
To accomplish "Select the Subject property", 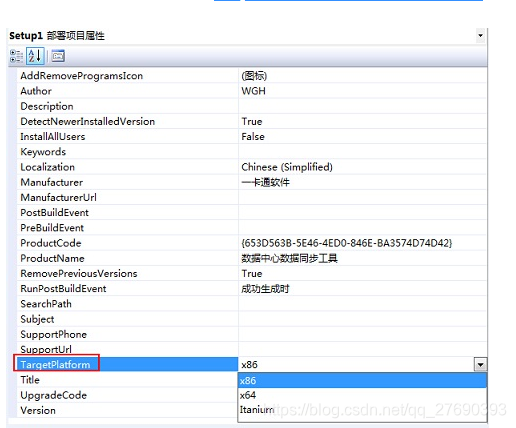I will click(37, 319).
